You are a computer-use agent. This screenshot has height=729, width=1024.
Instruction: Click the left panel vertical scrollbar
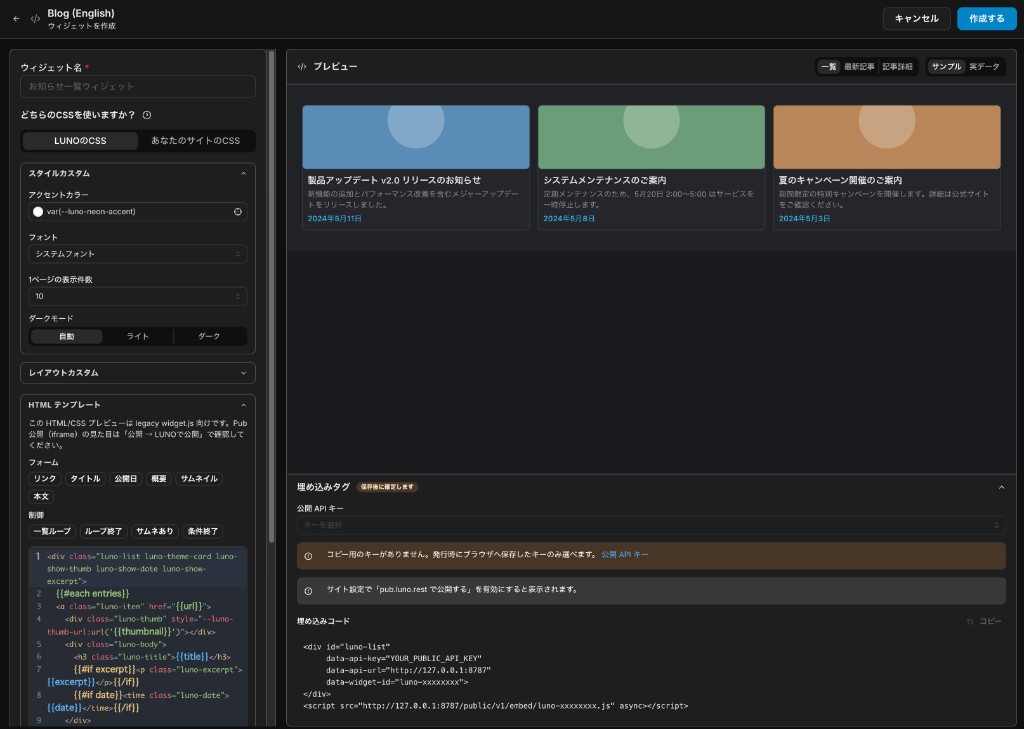pyautogui.click(x=272, y=295)
